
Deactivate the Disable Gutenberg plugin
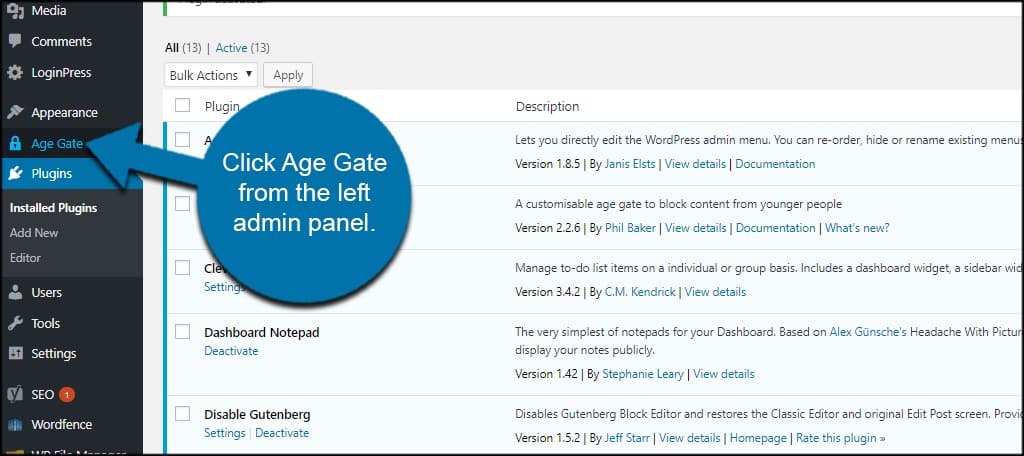click(282, 433)
